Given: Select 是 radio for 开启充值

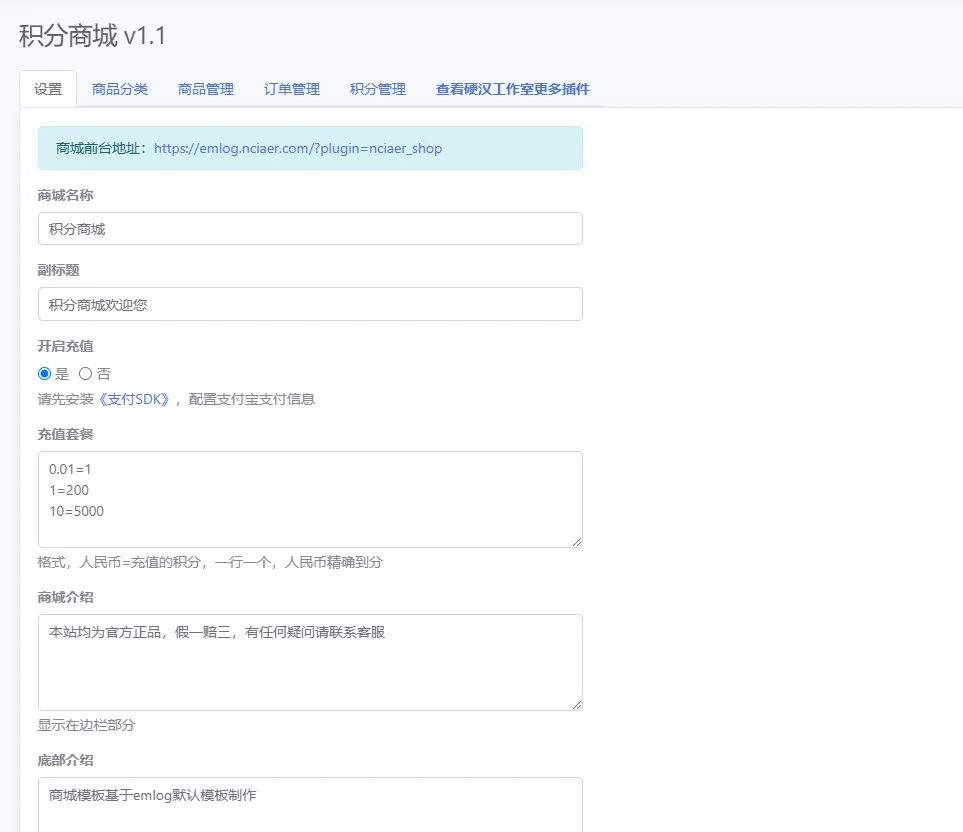Looking at the screenshot, I should coord(44,373).
